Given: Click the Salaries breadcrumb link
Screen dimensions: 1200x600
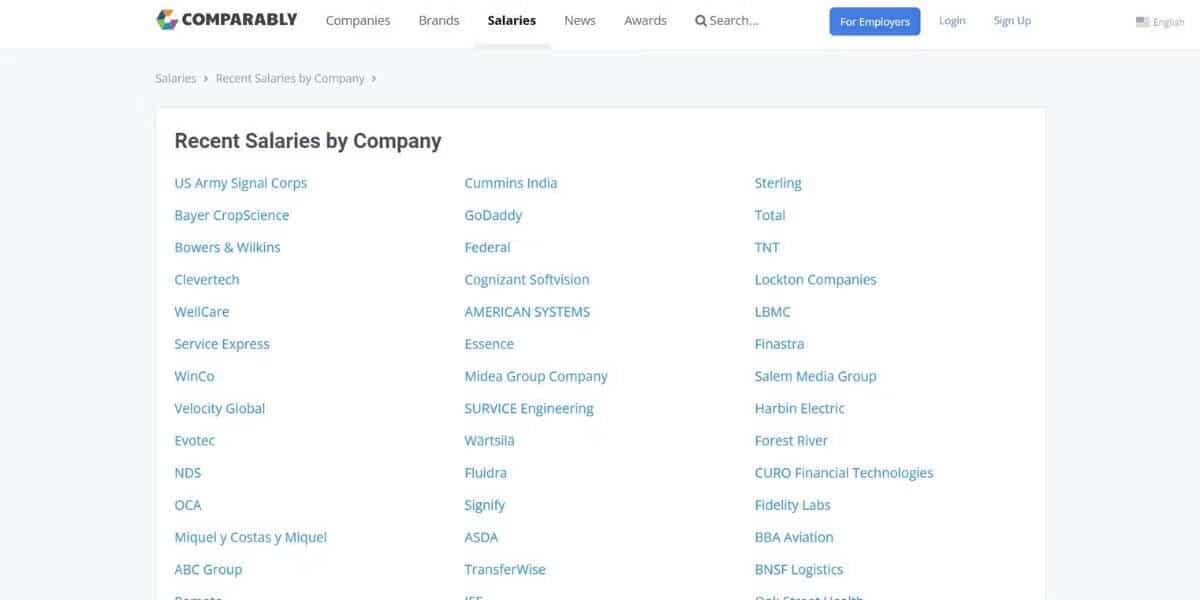Looking at the screenshot, I should (x=176, y=78).
